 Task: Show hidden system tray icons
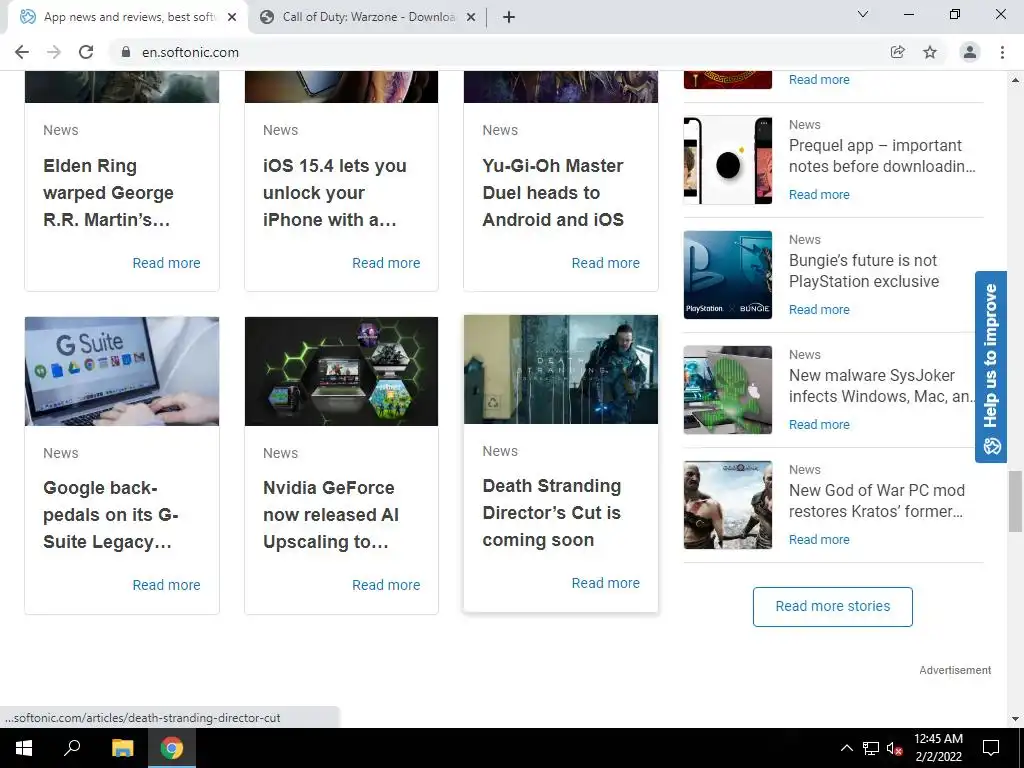(846, 748)
